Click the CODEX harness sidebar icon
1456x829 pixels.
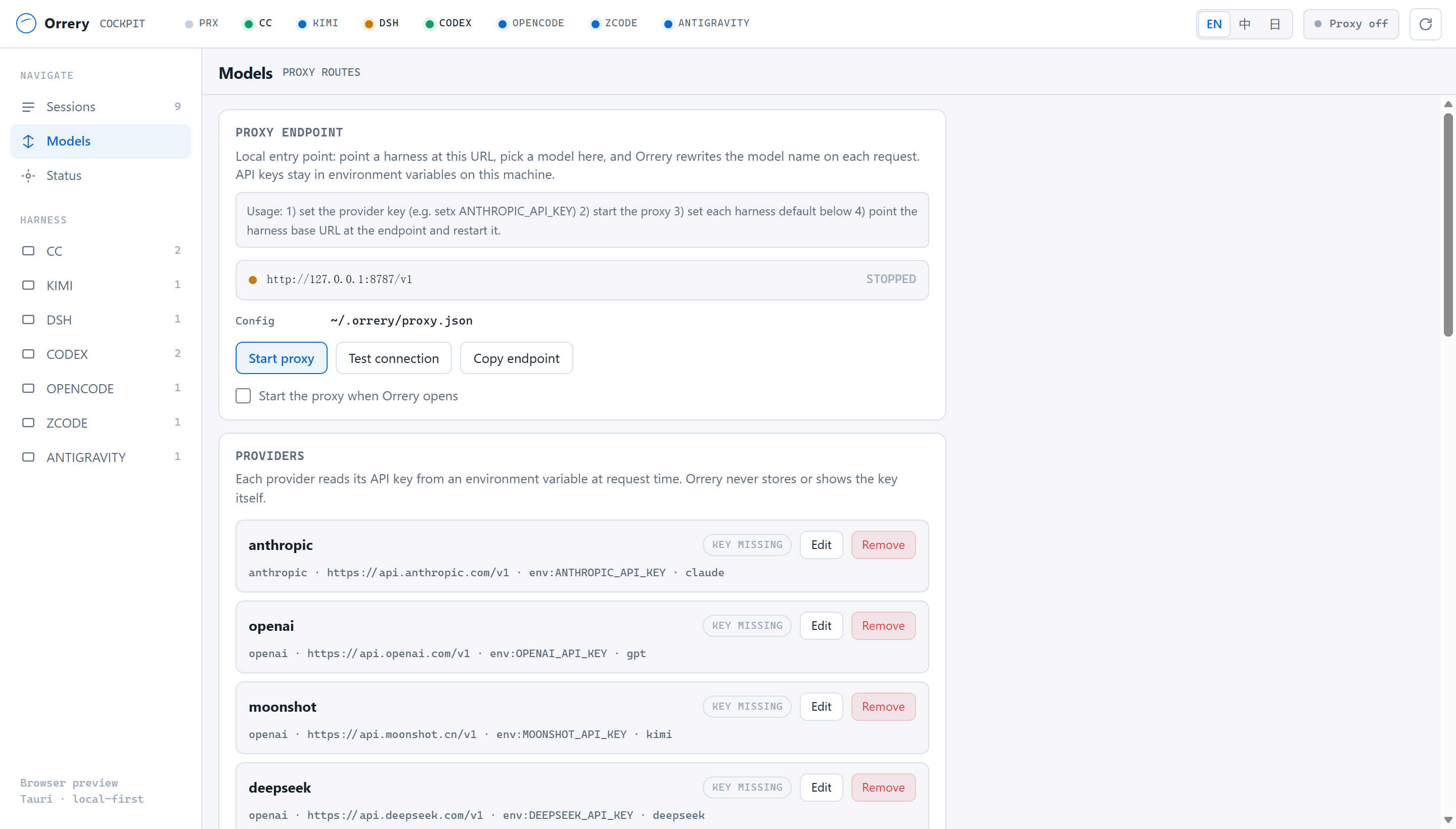28,353
